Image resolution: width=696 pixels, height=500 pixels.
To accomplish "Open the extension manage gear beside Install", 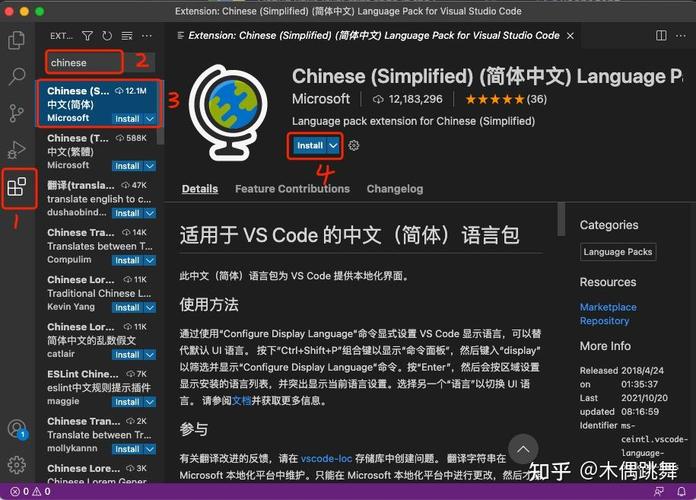I will (x=354, y=145).
